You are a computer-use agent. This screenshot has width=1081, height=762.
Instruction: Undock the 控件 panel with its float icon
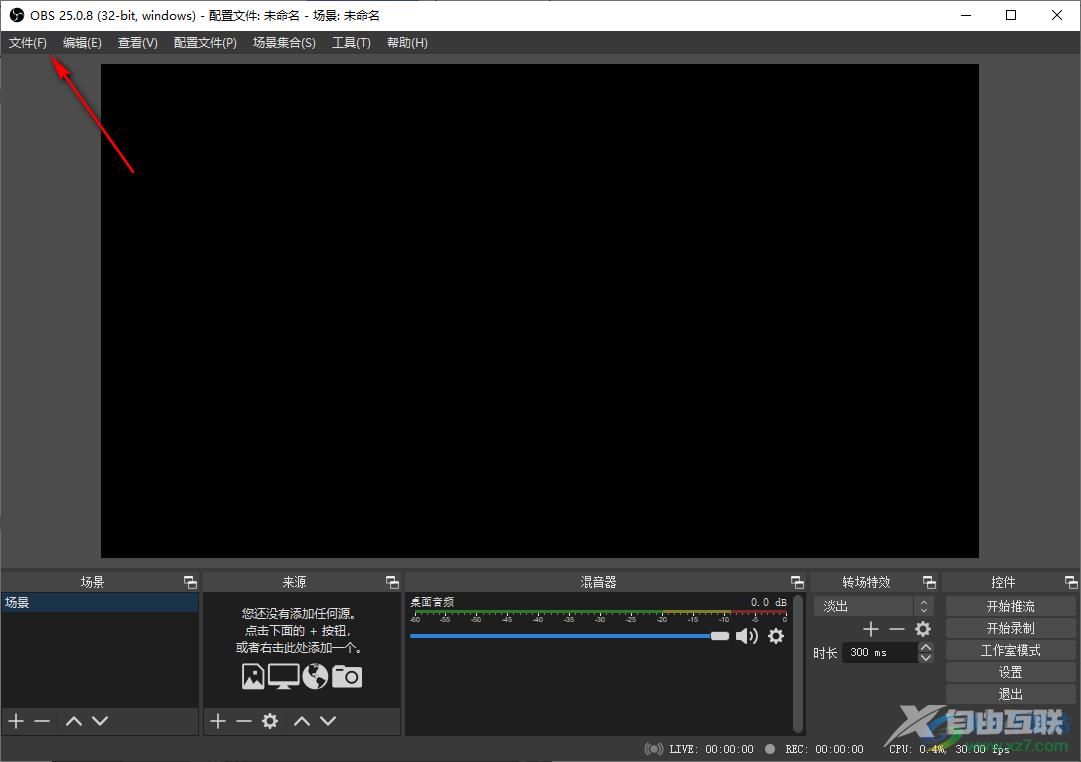[x=1071, y=583]
